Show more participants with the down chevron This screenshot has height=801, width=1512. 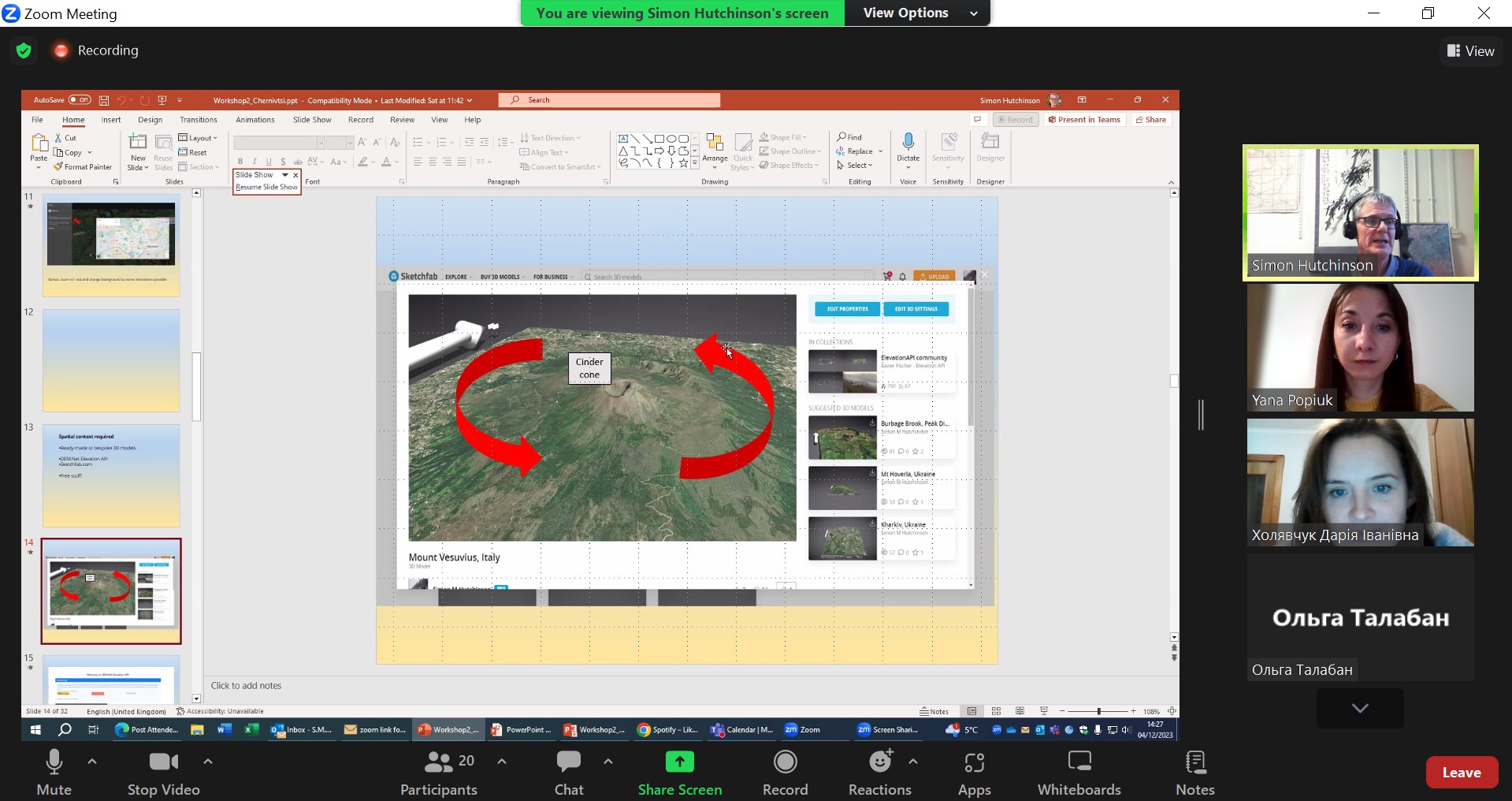pos(1360,708)
